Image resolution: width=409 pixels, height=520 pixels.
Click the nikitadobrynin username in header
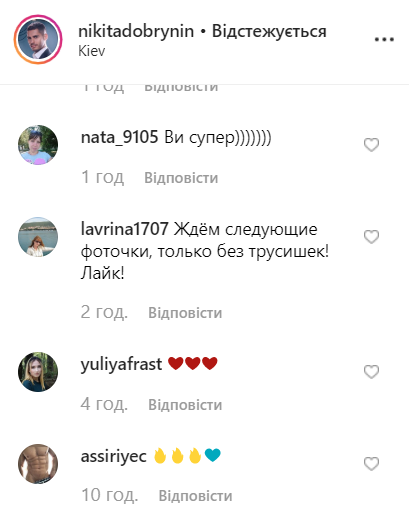coord(136,32)
